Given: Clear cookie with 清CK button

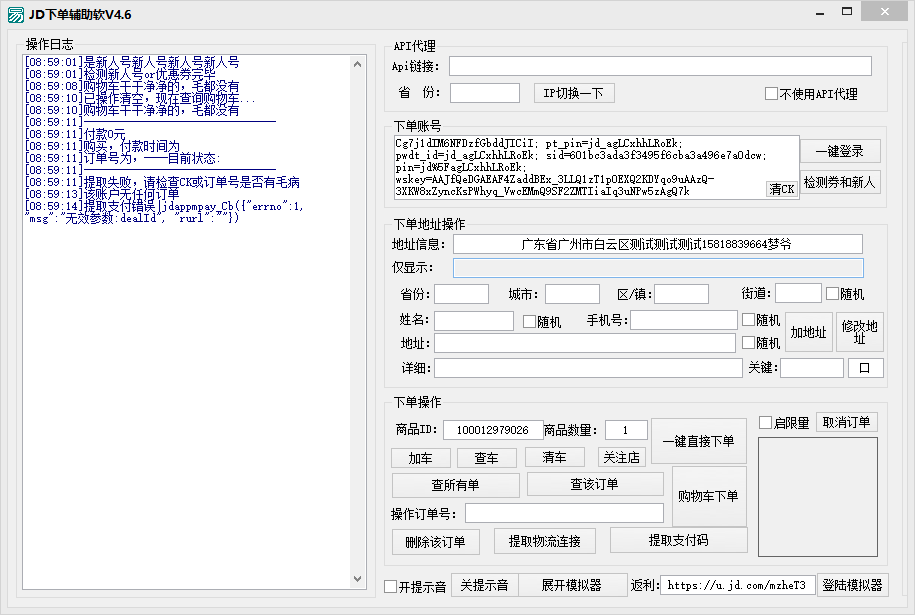Looking at the screenshot, I should 782,189.
